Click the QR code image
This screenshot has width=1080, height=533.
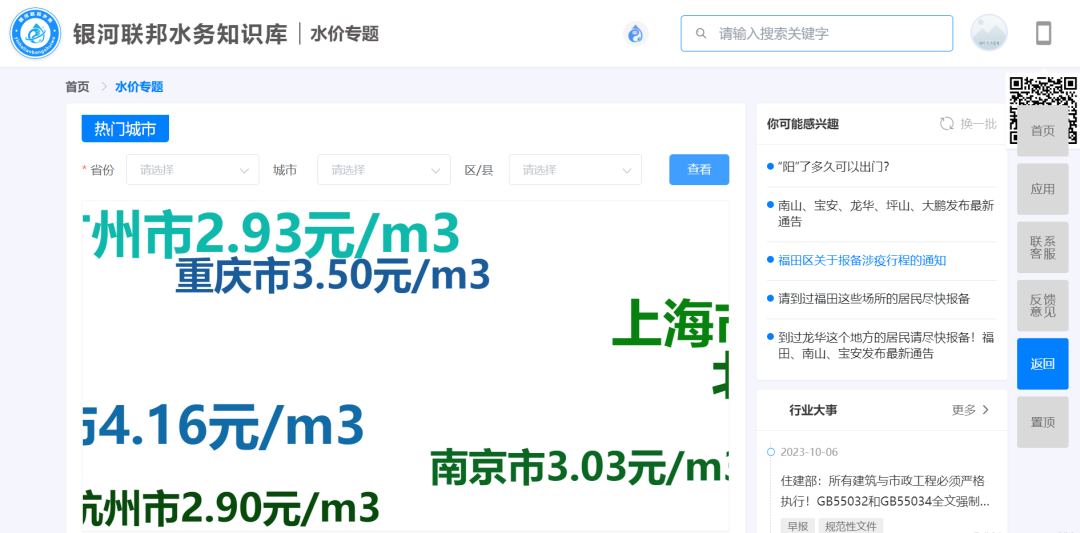pos(1043,110)
